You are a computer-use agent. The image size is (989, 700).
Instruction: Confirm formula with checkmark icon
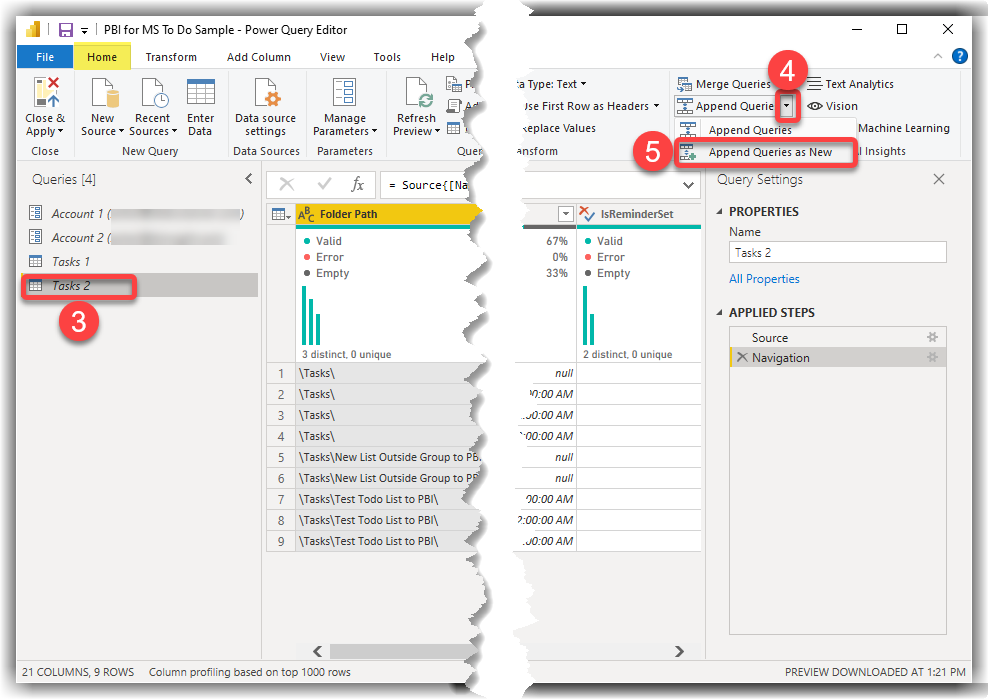click(x=325, y=184)
